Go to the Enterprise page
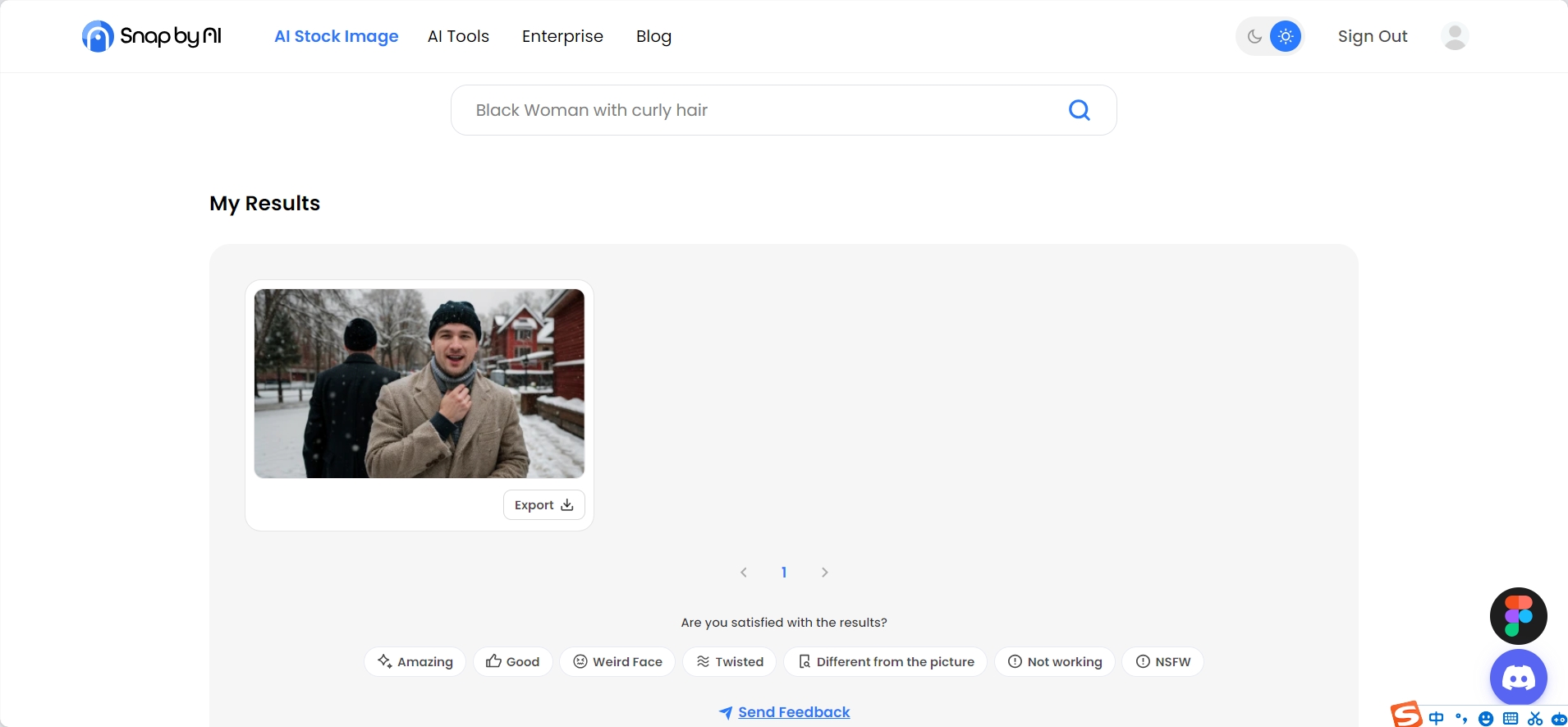Screen dimensions: 1568x727 coord(562,36)
